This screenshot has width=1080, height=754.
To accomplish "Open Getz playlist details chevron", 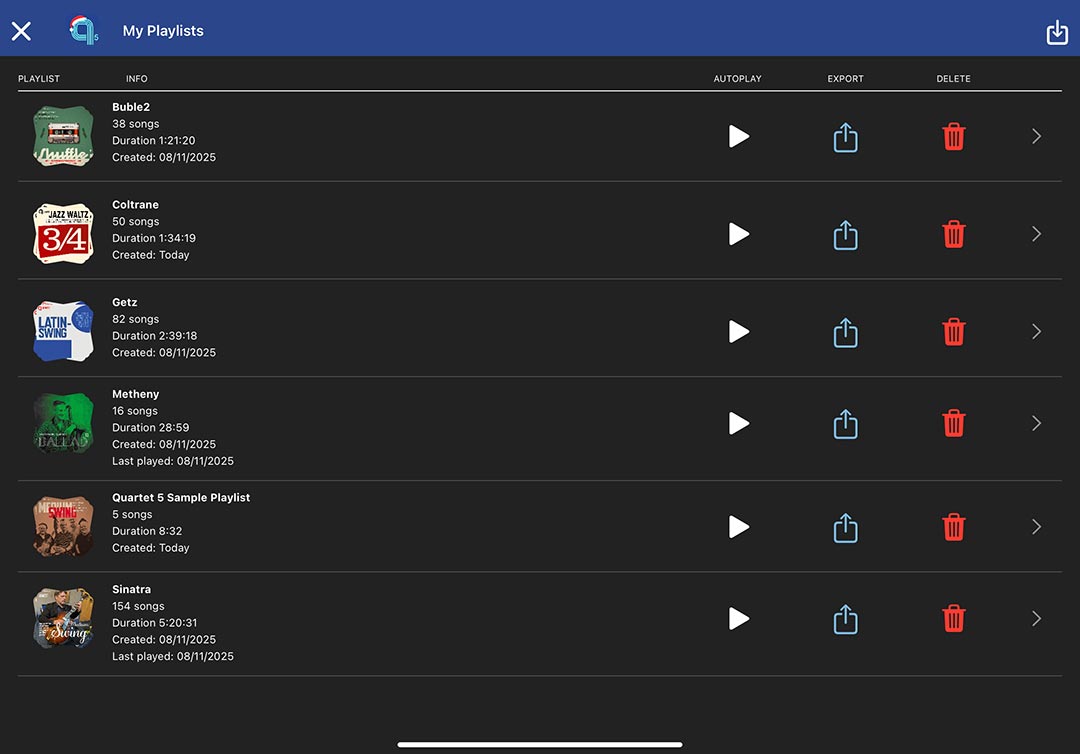I will tap(1036, 332).
